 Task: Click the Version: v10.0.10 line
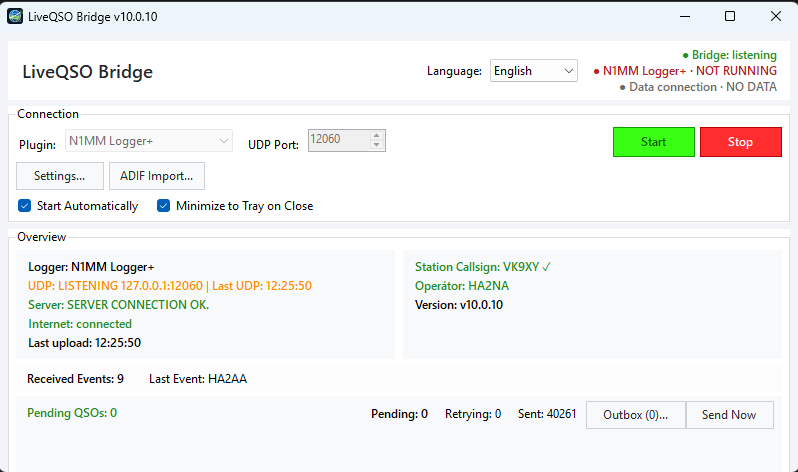459,304
